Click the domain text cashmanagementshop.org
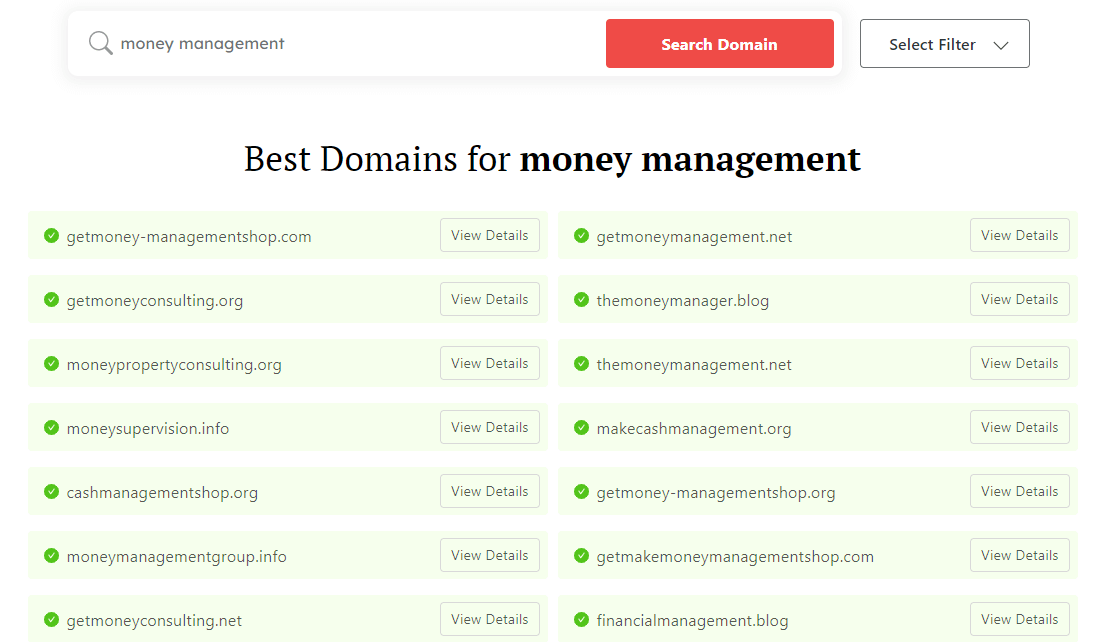Screen dimensions: 1112x642 point(162,492)
